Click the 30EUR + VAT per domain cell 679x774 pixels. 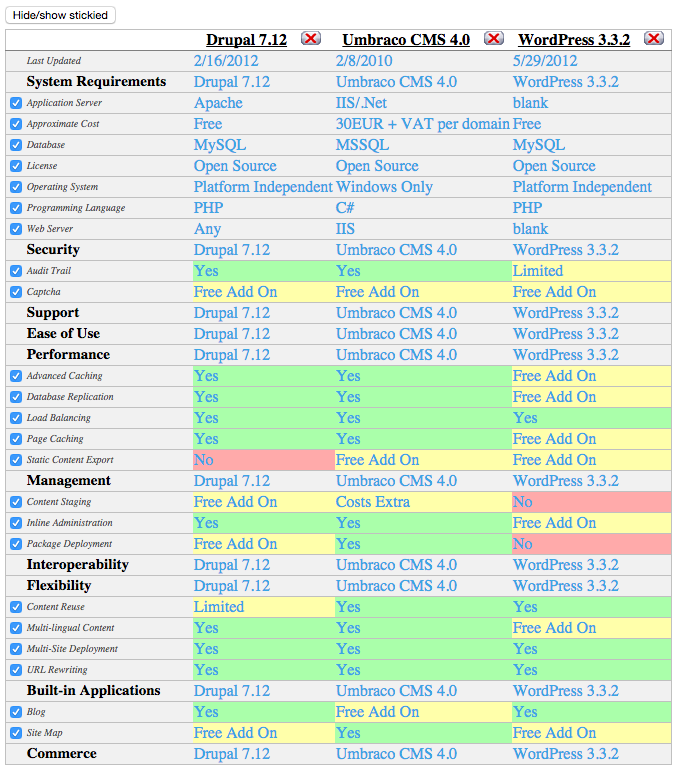click(422, 124)
